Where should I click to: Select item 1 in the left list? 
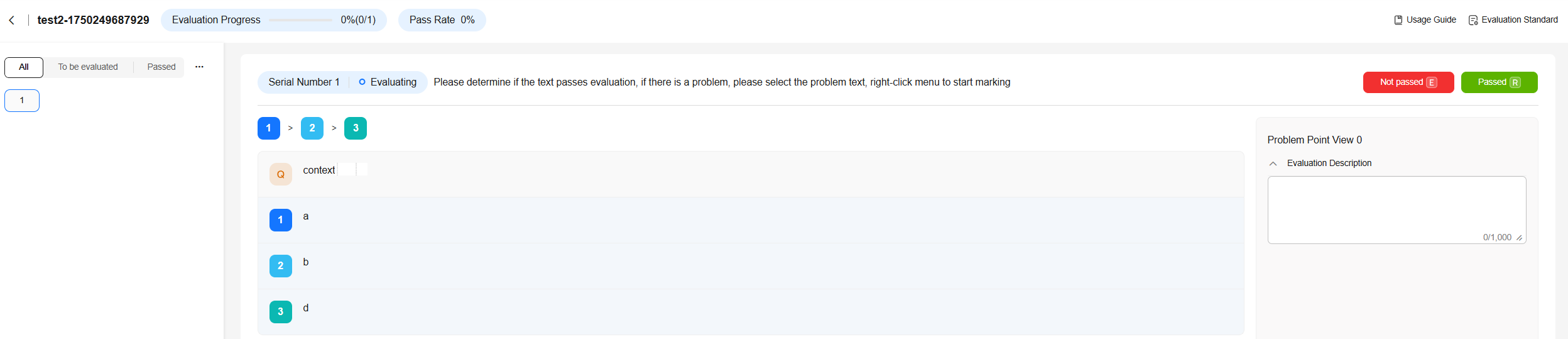(x=22, y=101)
